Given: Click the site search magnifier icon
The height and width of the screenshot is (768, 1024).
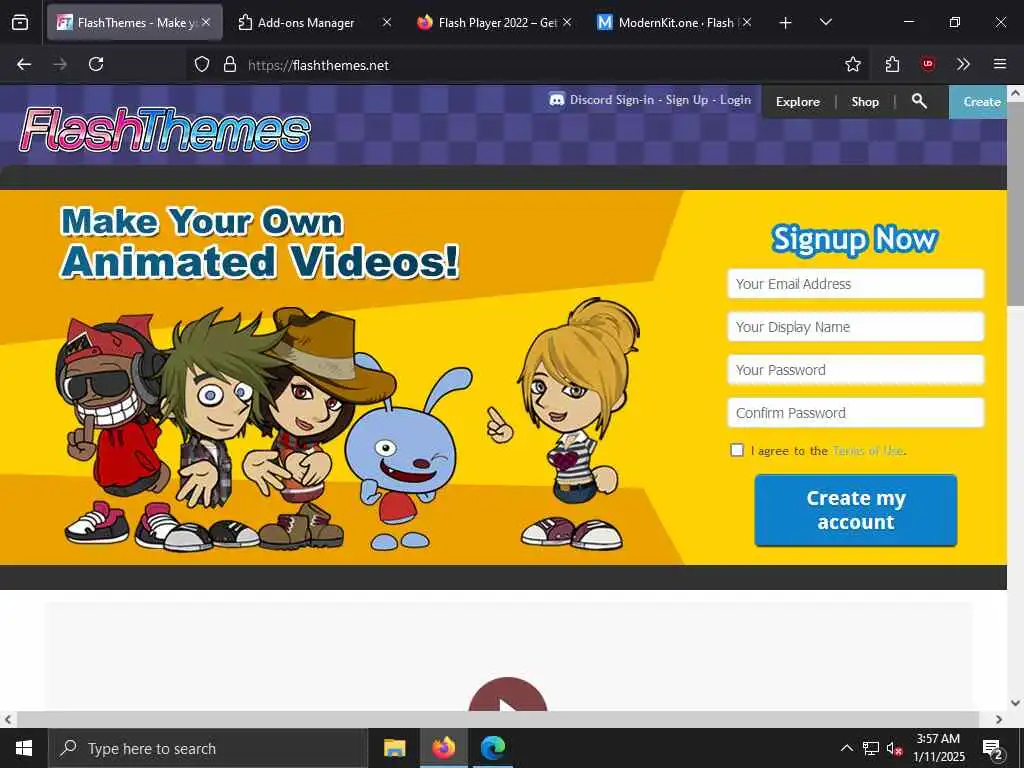Looking at the screenshot, I should (919, 101).
